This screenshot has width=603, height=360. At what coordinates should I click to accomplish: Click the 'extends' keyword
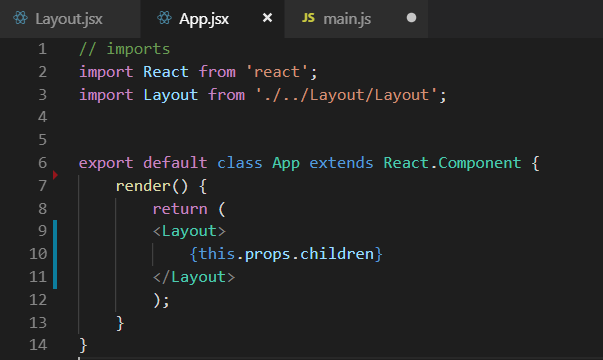(x=341, y=163)
